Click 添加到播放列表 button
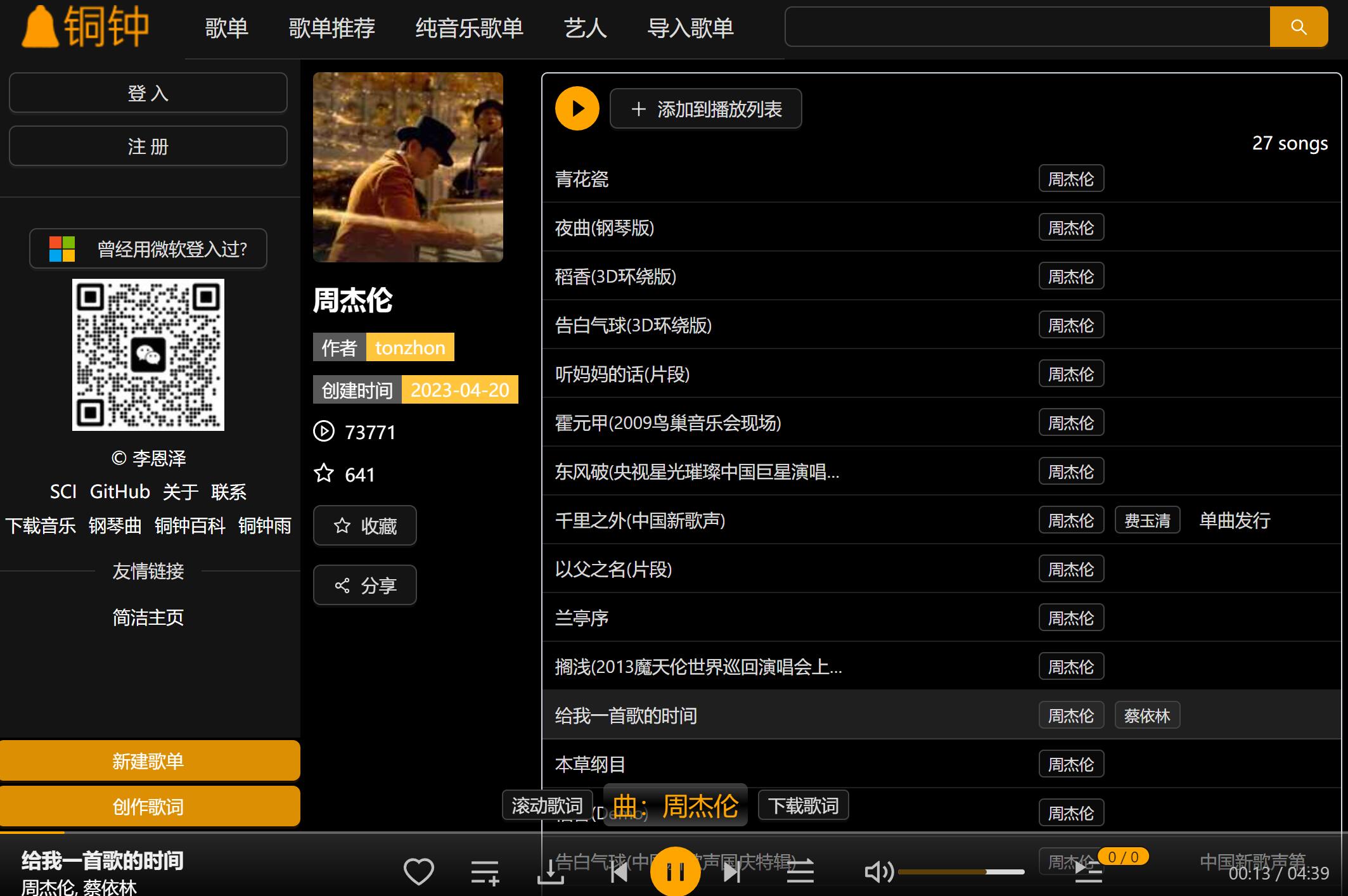Viewport: 1348px width, 896px height. [x=706, y=109]
